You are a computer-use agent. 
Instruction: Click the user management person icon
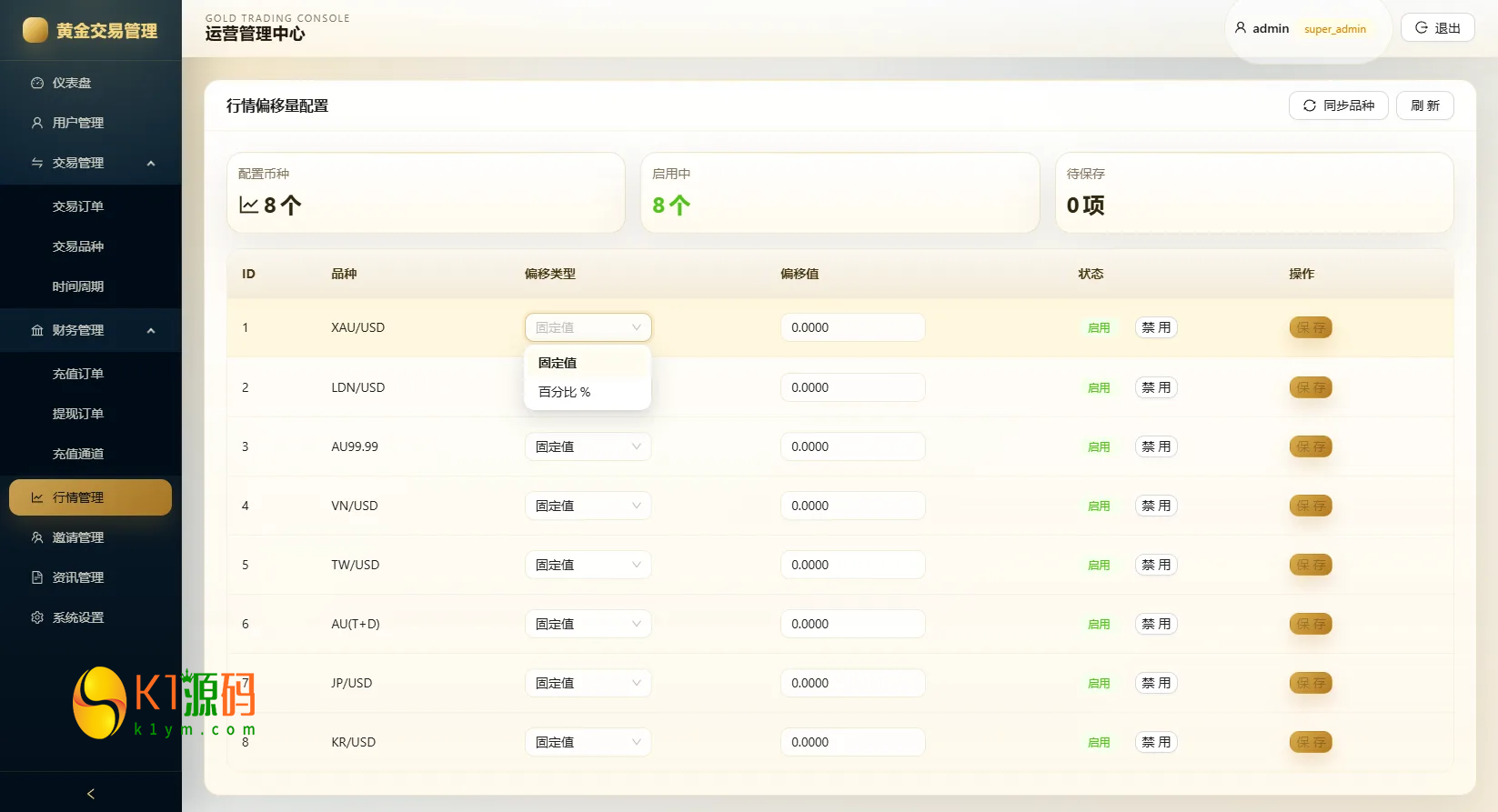coord(37,123)
